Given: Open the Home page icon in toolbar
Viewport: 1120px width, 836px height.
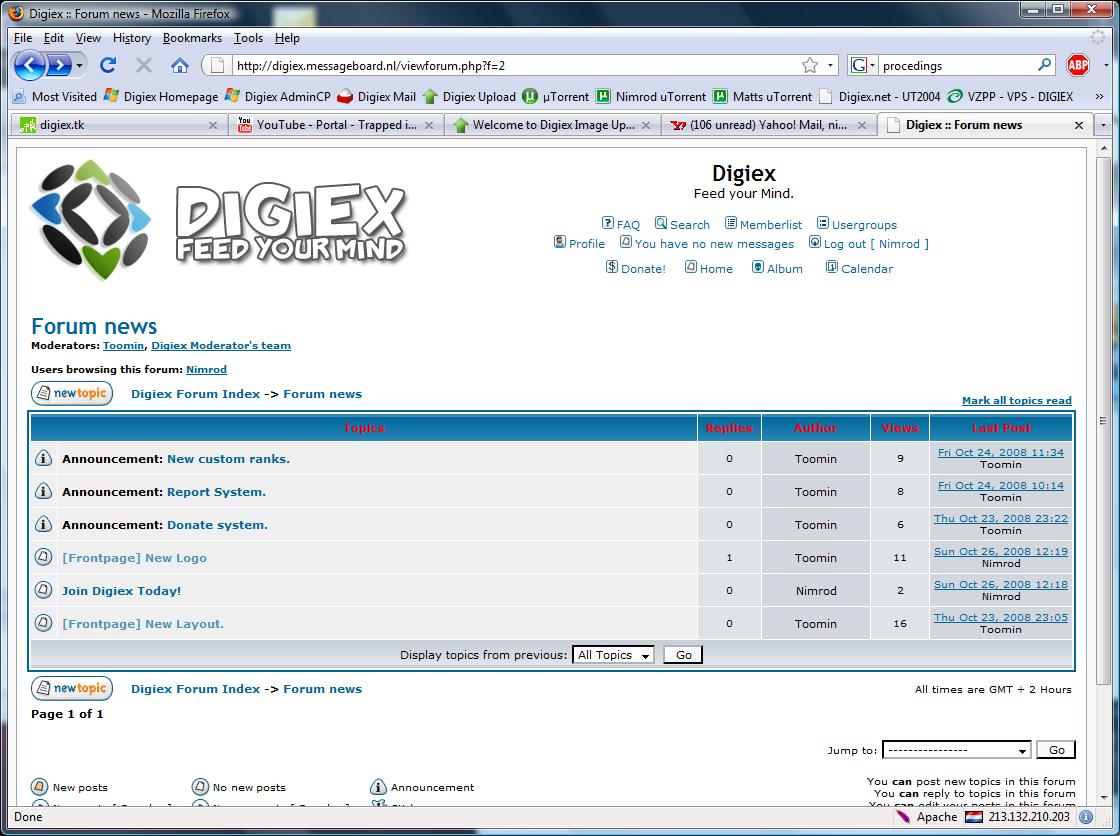Looking at the screenshot, I should pyautogui.click(x=179, y=66).
